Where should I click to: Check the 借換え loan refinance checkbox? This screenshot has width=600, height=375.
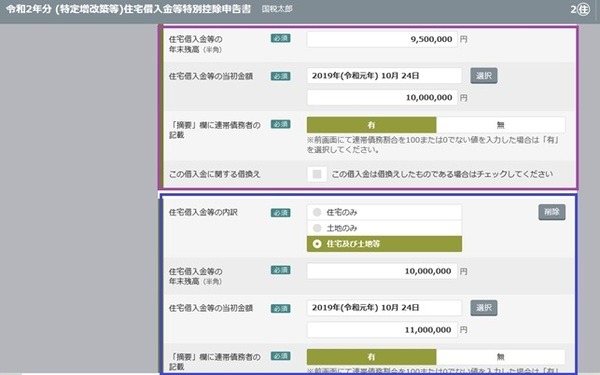pyautogui.click(x=317, y=174)
